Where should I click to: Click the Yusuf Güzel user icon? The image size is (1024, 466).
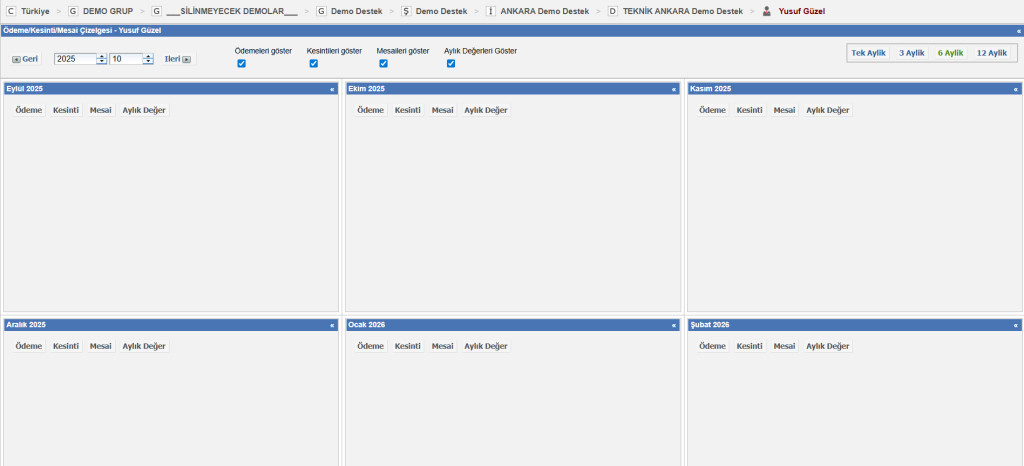pos(767,11)
